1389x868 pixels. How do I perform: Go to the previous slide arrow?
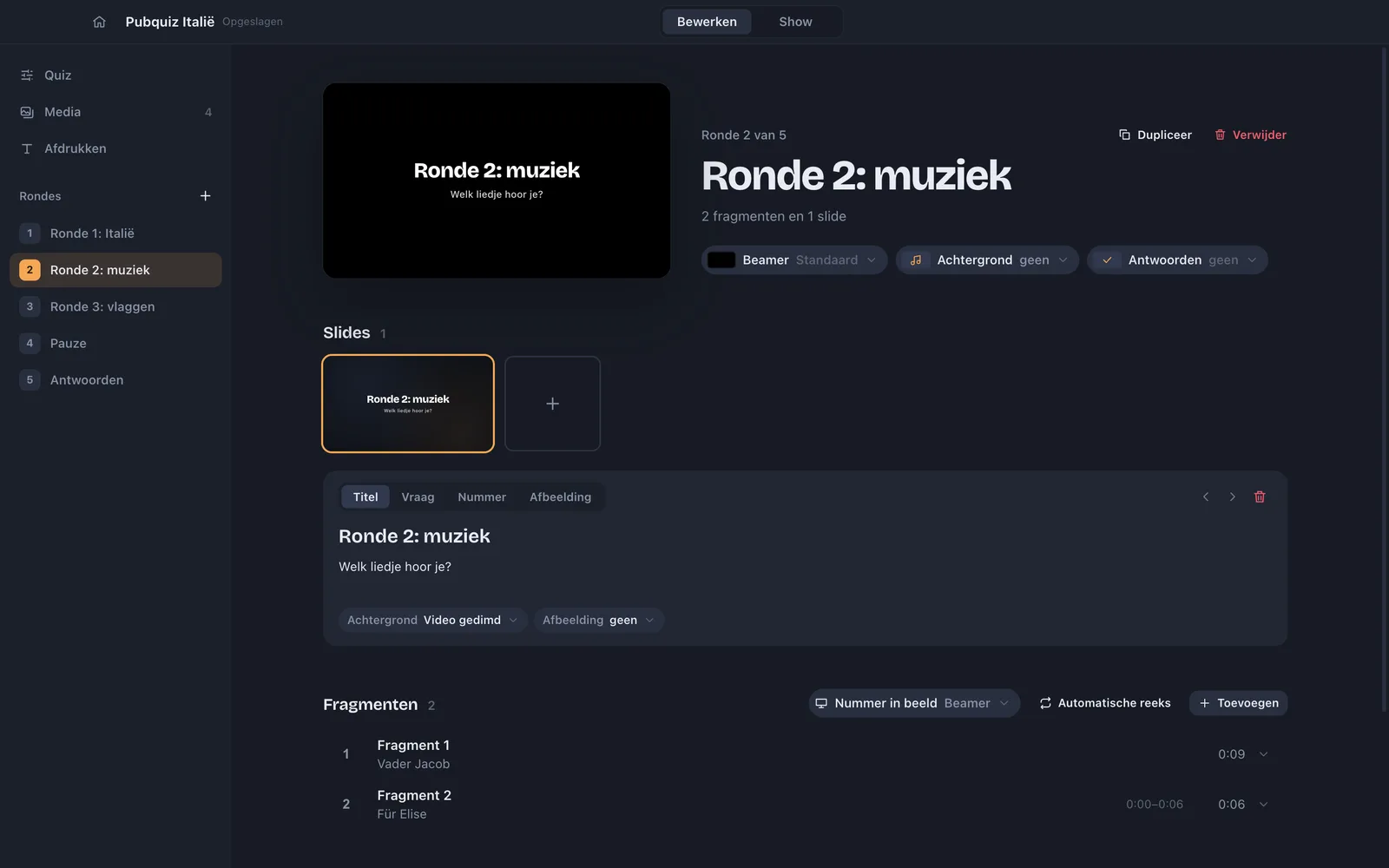1206,496
